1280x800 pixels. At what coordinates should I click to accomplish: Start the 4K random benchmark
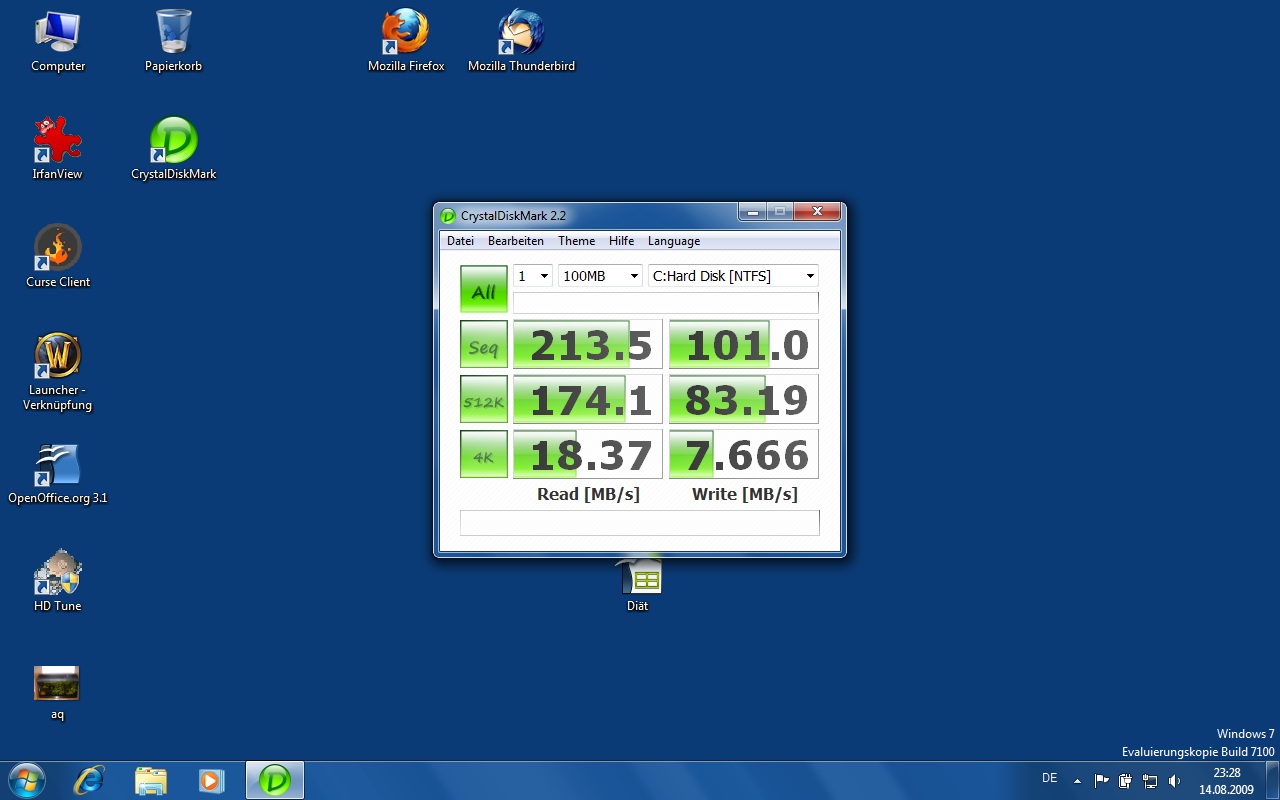(x=484, y=454)
